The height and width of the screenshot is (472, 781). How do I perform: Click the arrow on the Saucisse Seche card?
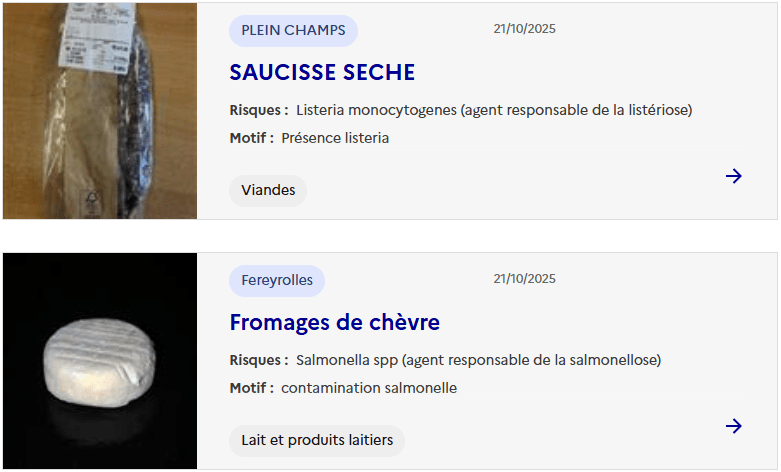pyautogui.click(x=734, y=176)
